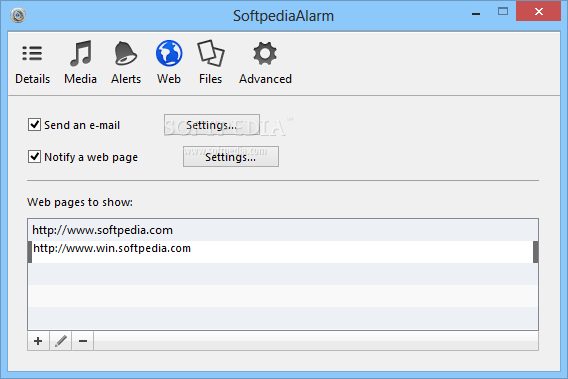Minimize the SoftpediaAlarm window
The width and height of the screenshot is (568, 379).
[x=476, y=13]
